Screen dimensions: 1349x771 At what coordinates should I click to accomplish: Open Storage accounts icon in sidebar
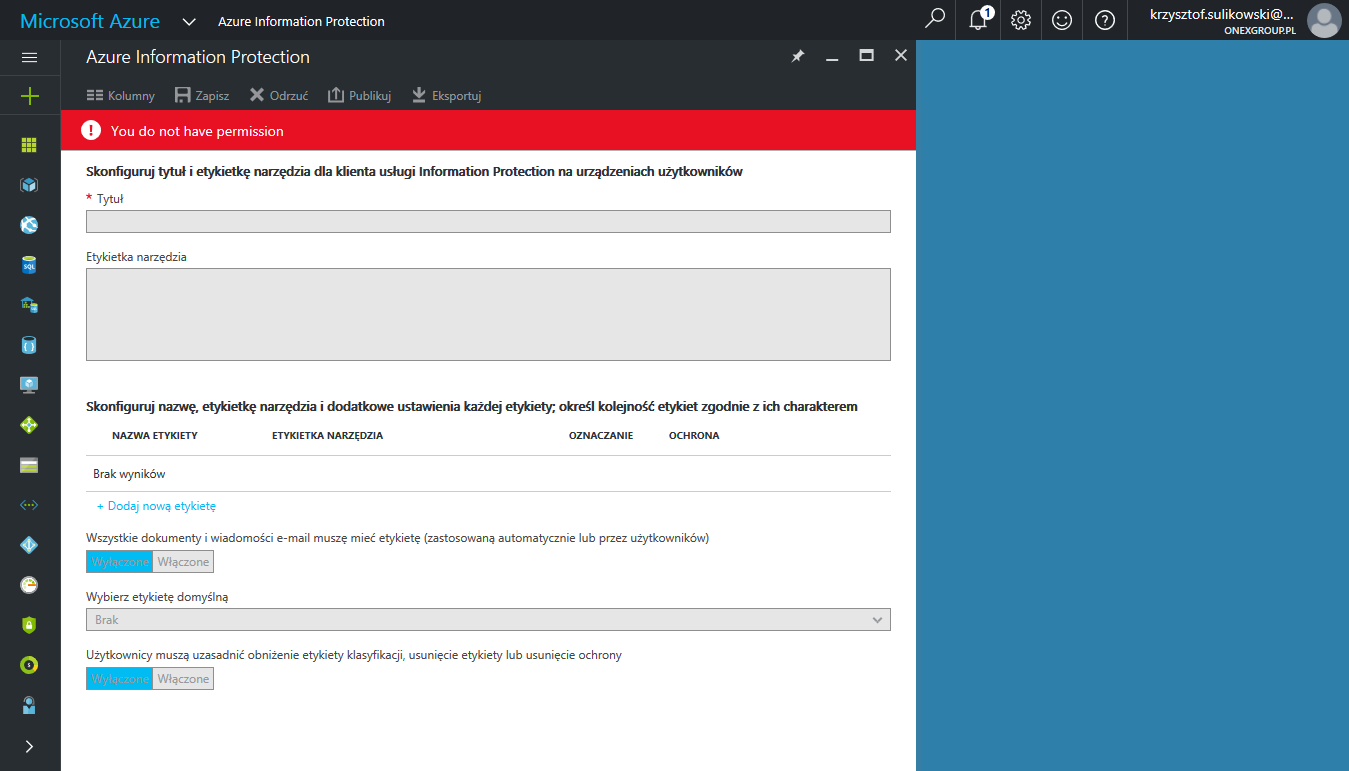[29, 465]
